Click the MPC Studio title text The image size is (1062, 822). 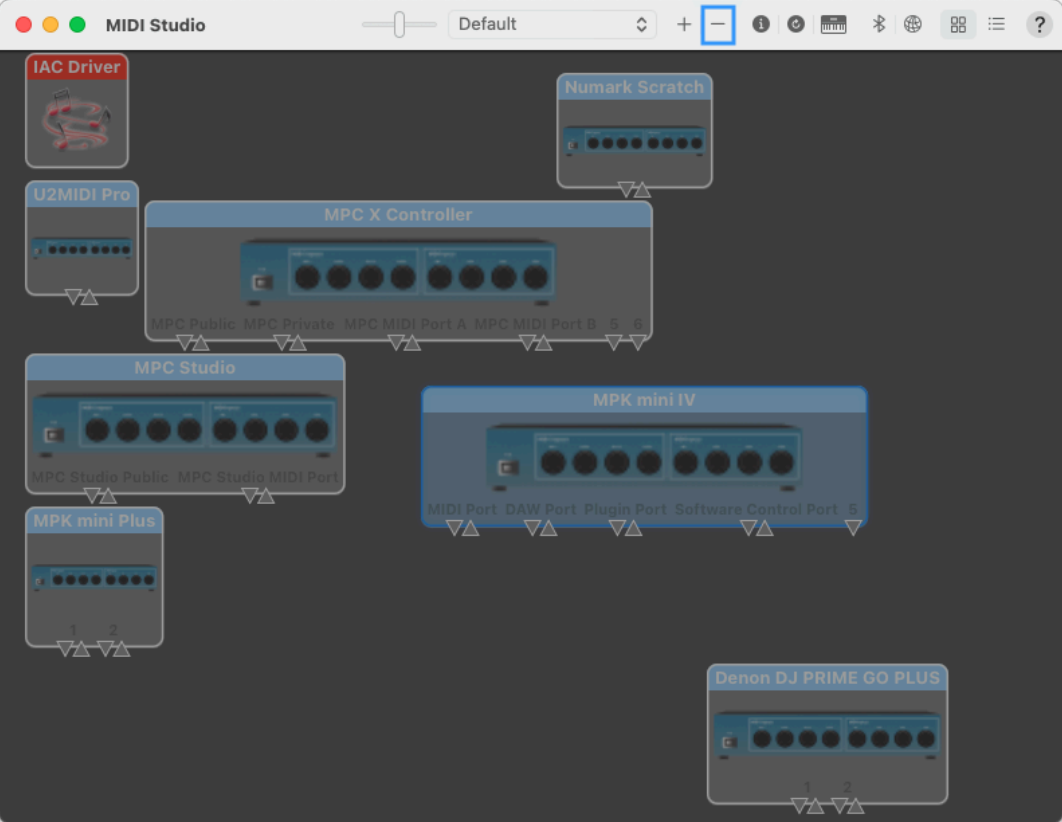pyautogui.click(x=185, y=368)
